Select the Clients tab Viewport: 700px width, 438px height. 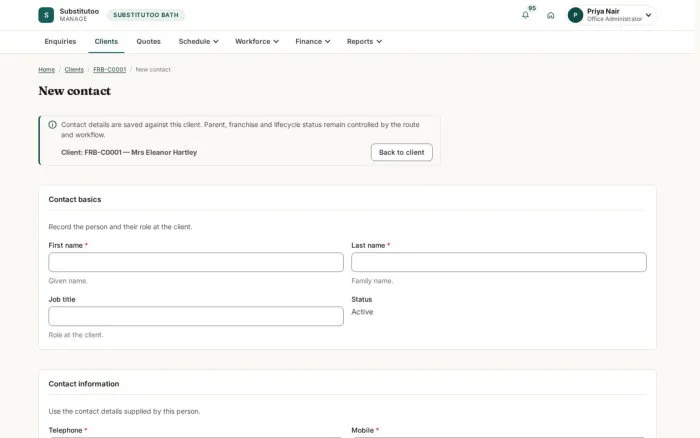[106, 42]
